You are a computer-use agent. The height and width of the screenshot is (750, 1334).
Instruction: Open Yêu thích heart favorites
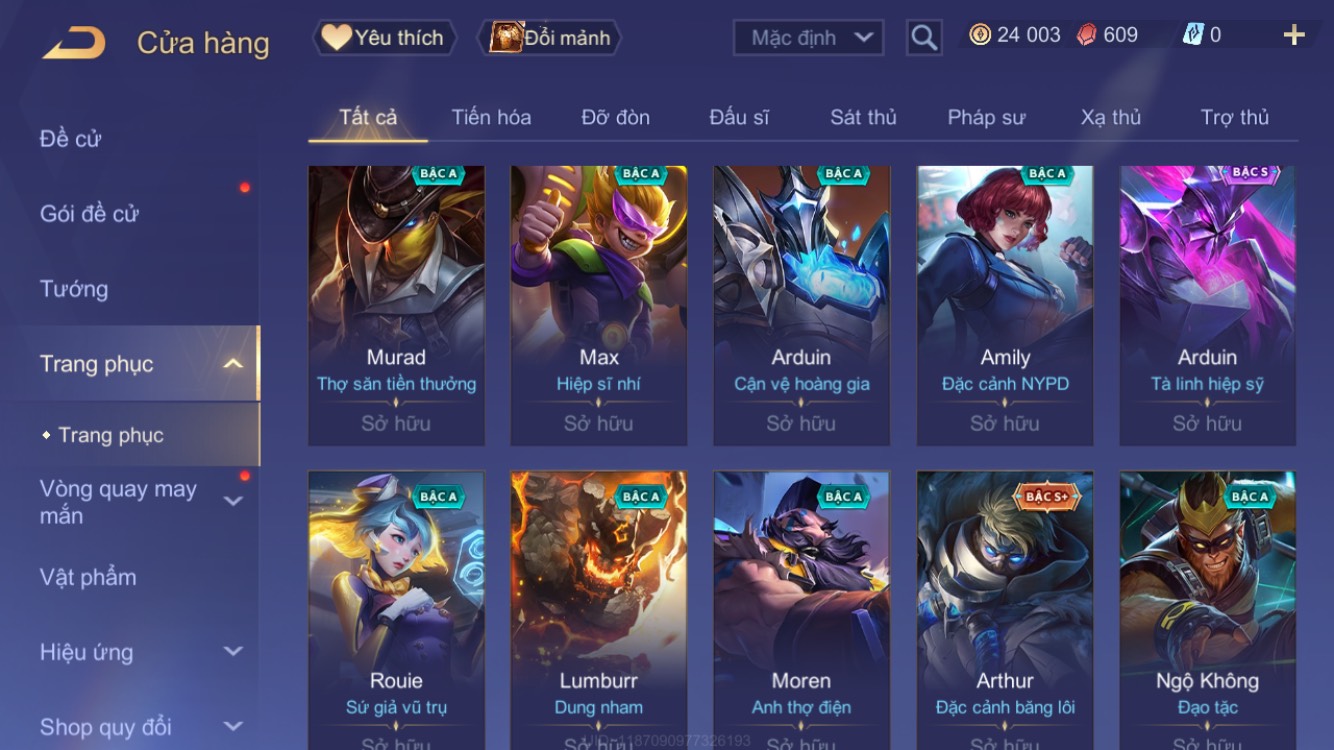(x=384, y=38)
